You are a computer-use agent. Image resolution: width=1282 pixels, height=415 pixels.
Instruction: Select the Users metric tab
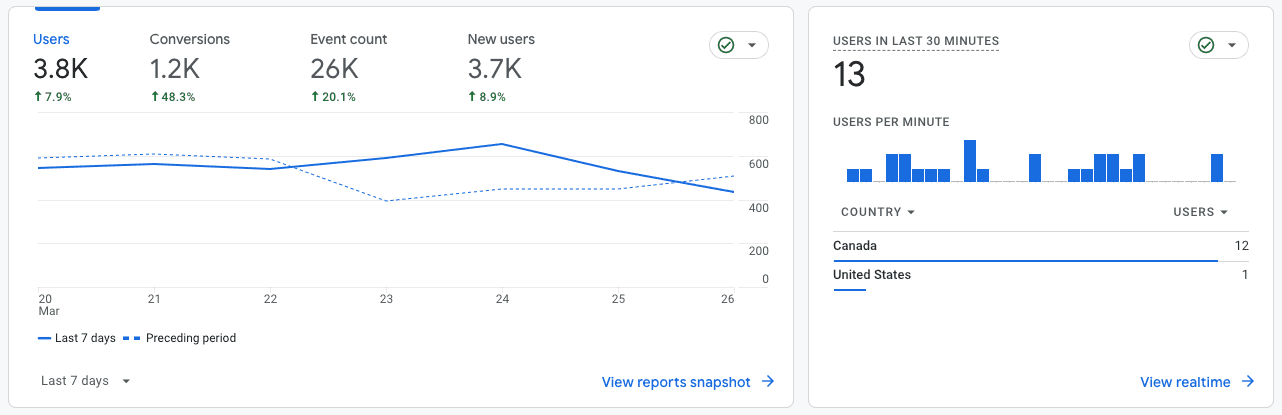coord(52,40)
